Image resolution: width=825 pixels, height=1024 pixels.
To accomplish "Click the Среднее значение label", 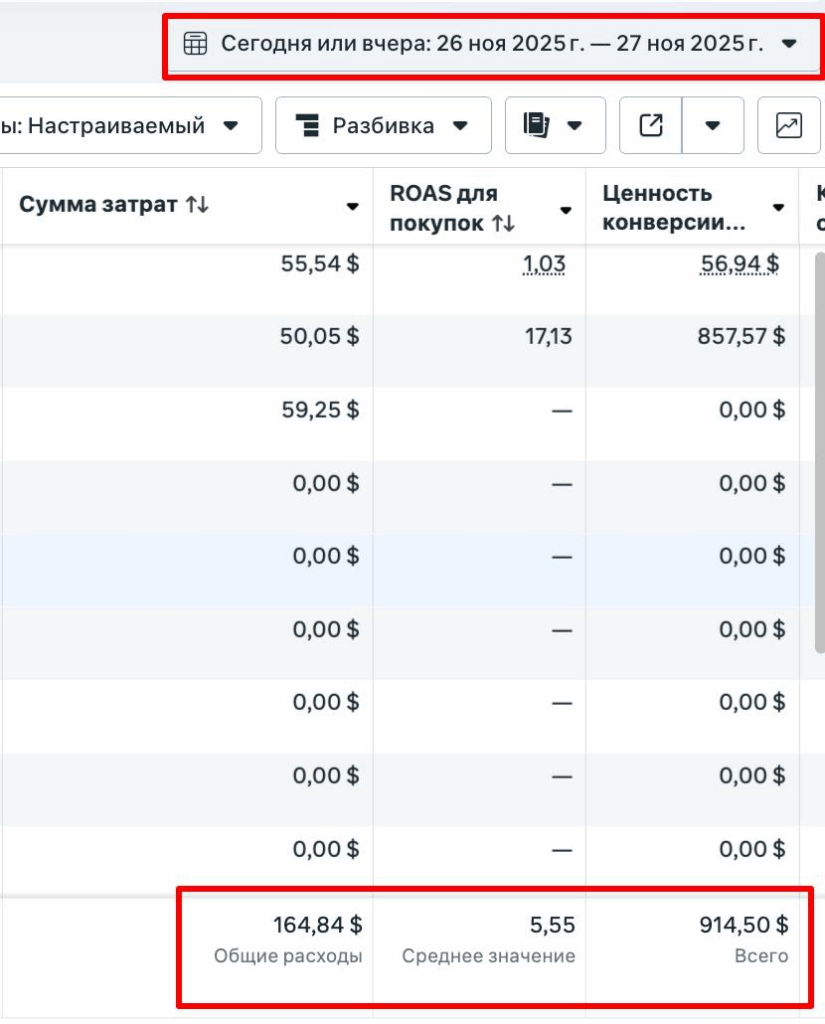I will click(489, 956).
